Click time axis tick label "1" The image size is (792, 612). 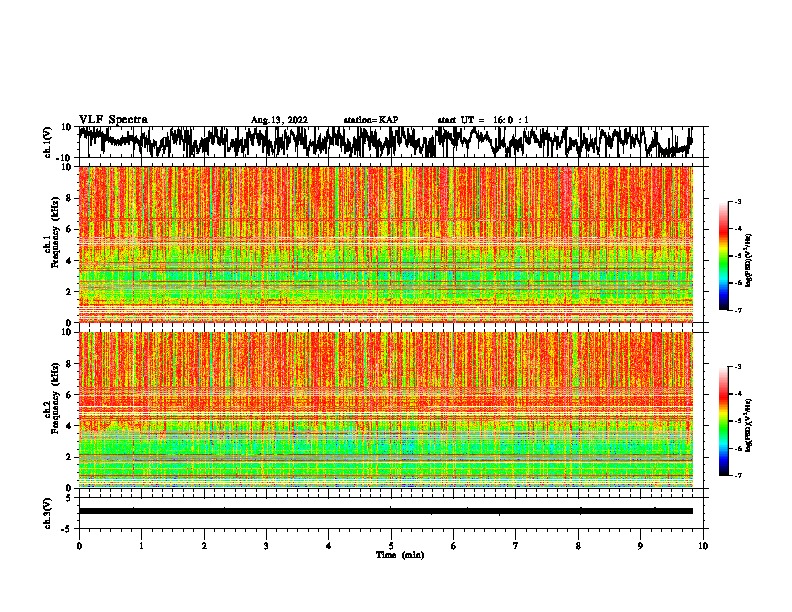click(141, 546)
